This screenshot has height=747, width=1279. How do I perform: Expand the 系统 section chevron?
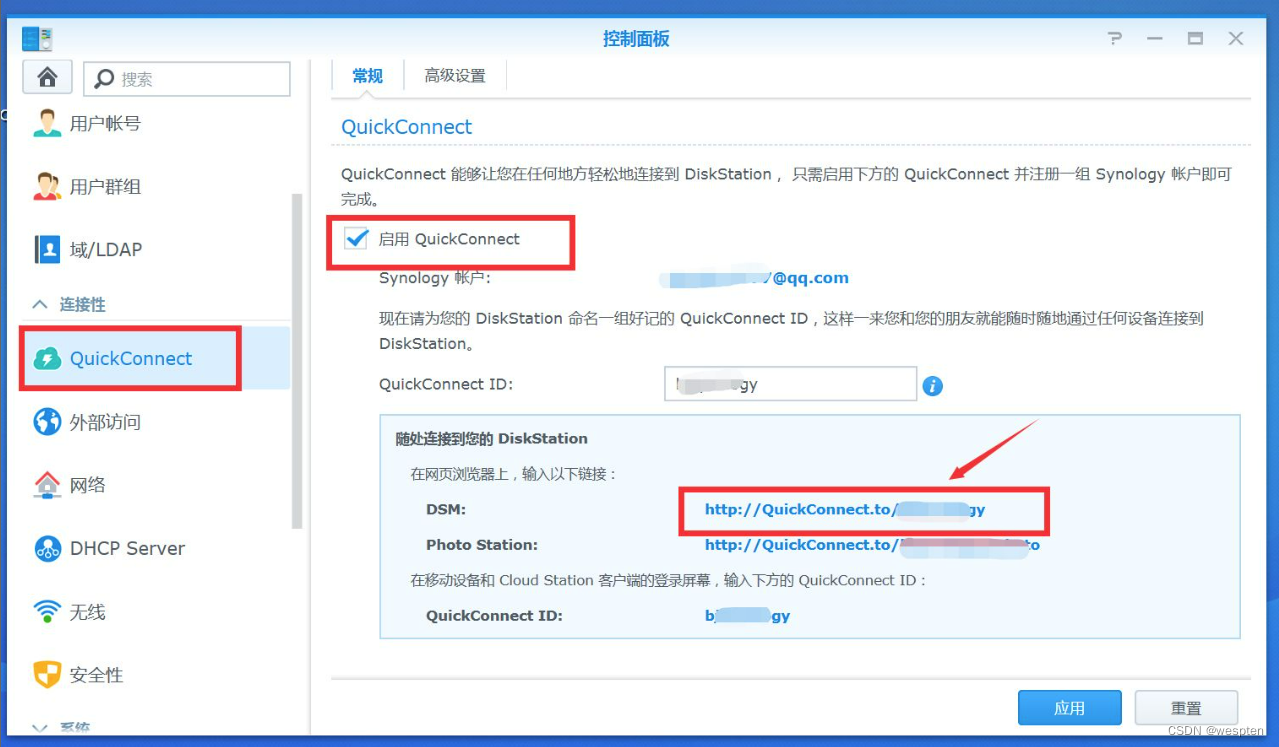click(40, 729)
